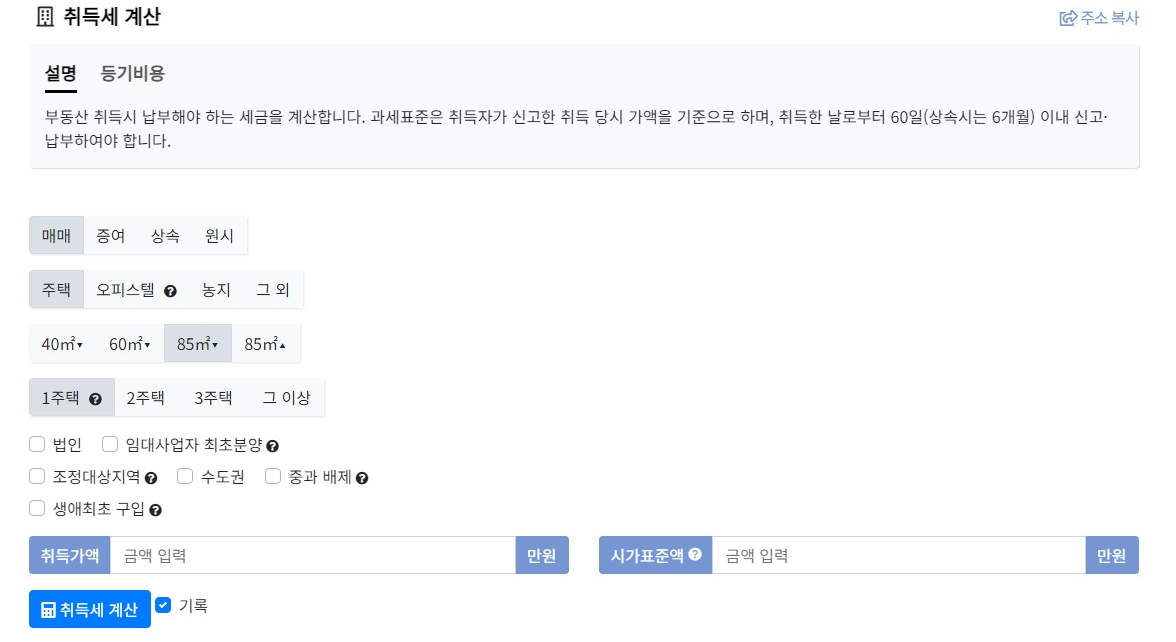Open the selected 85㎡ dropdown
Viewport: 1176px width, 642px height.
click(x=216, y=343)
